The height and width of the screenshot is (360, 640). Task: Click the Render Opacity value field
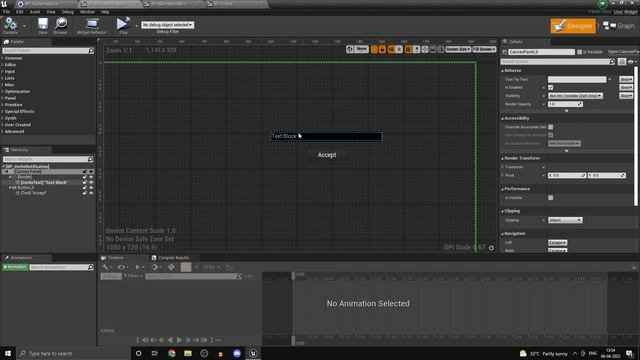(565, 104)
